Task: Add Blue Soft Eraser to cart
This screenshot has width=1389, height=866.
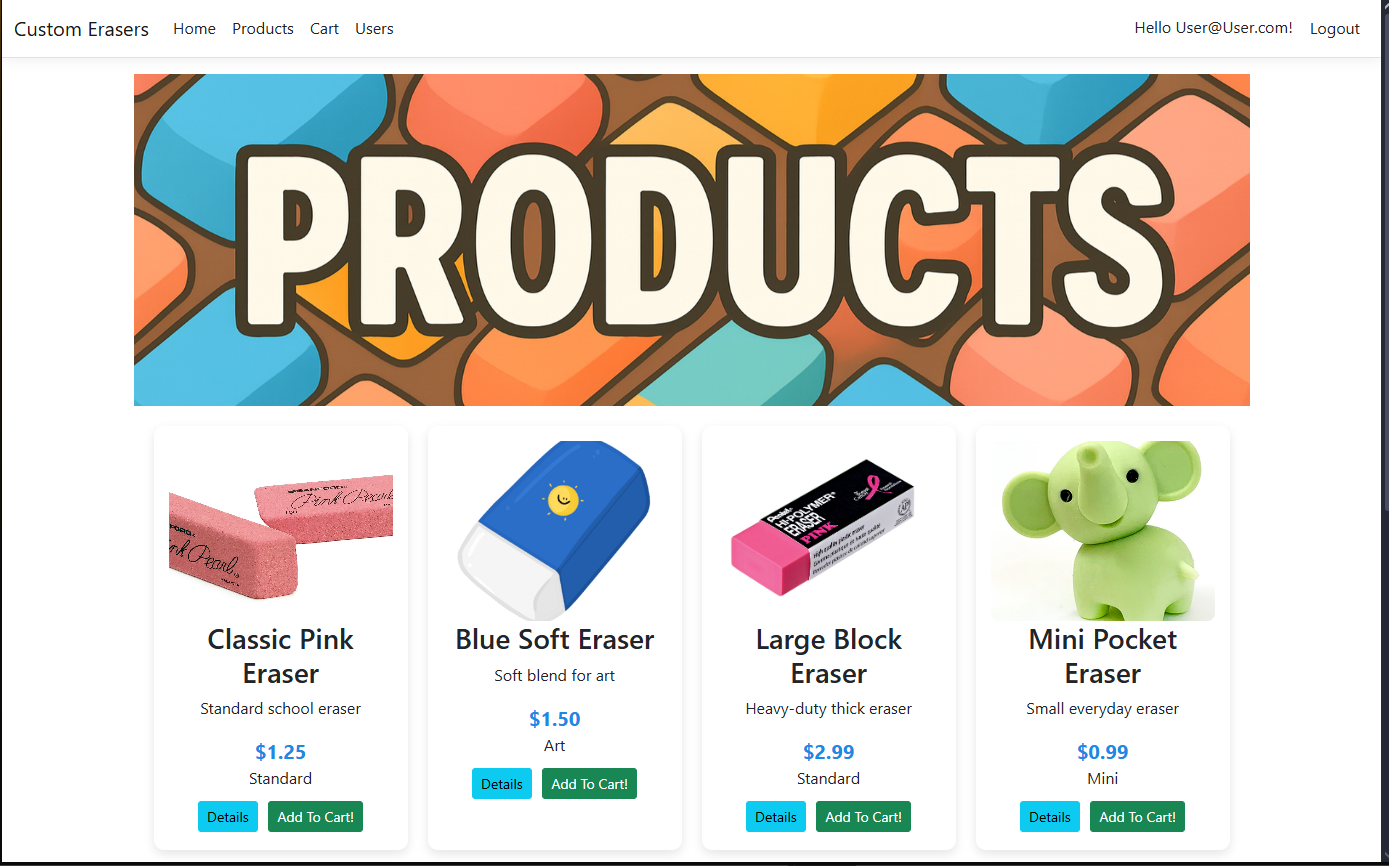Action: (589, 784)
